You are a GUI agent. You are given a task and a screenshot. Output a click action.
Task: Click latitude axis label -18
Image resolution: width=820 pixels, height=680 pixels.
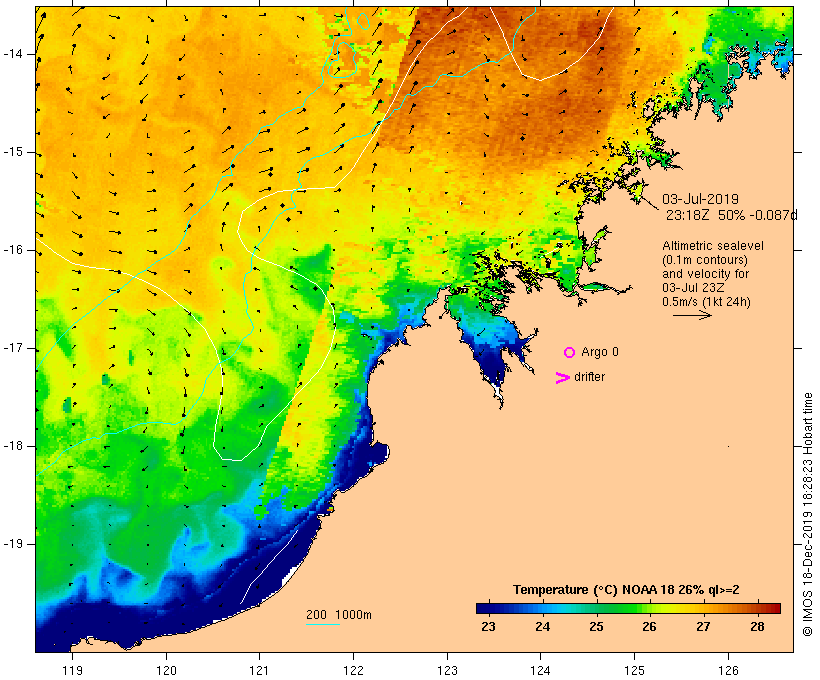13,446
